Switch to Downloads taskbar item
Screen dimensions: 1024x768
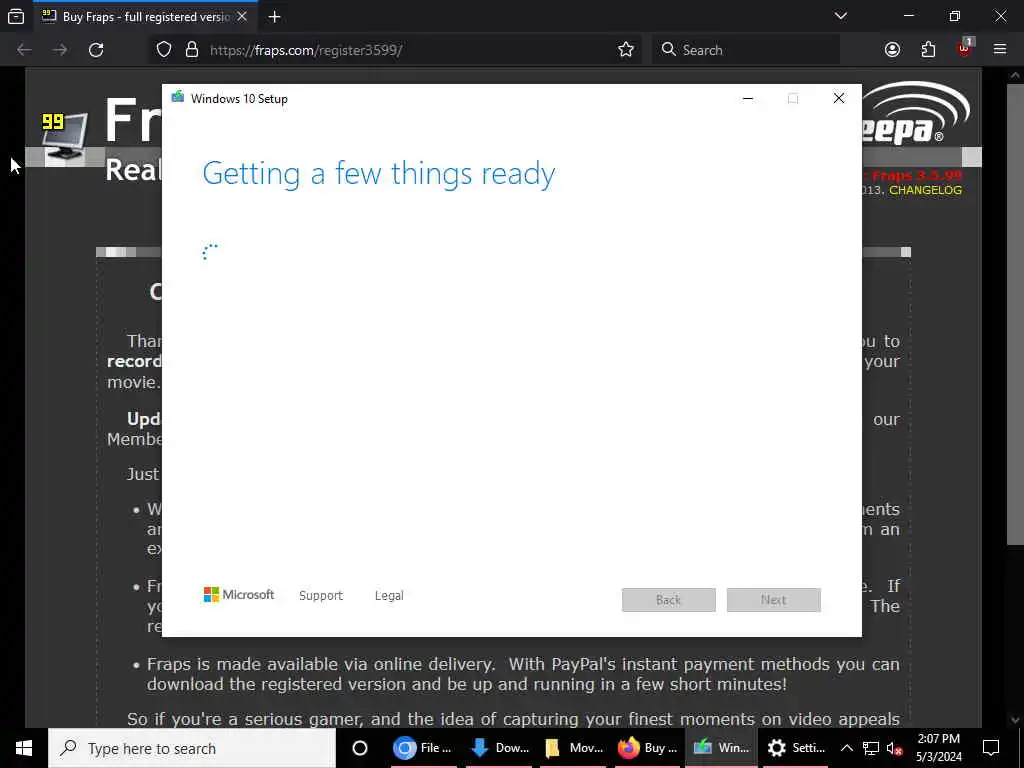(500, 748)
